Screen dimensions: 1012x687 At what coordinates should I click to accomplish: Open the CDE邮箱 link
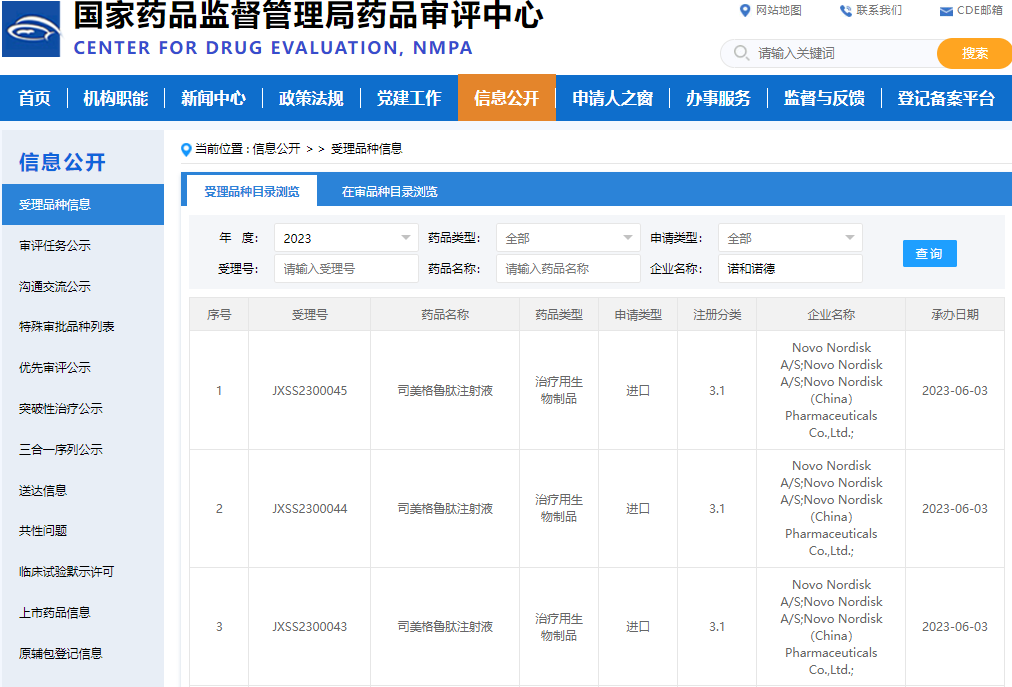[979, 10]
